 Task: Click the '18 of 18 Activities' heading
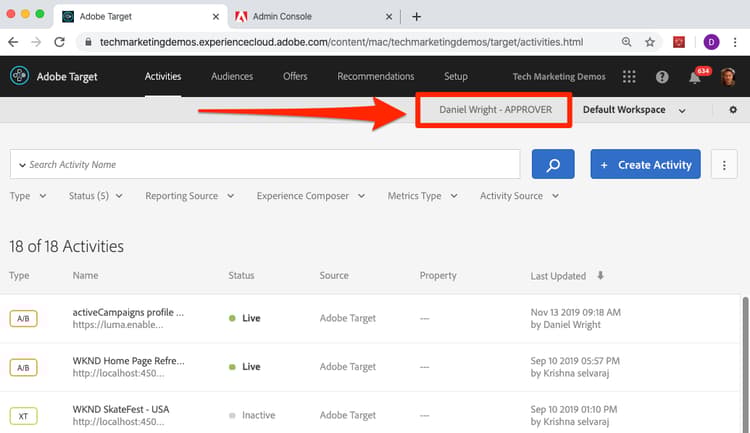[x=66, y=246]
